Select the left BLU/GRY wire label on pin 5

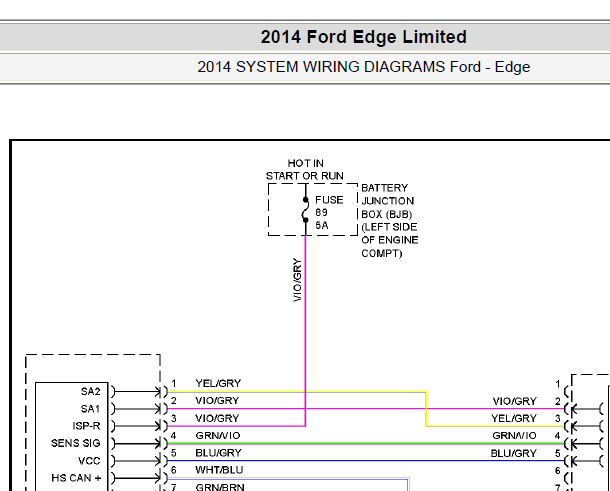[218, 453]
